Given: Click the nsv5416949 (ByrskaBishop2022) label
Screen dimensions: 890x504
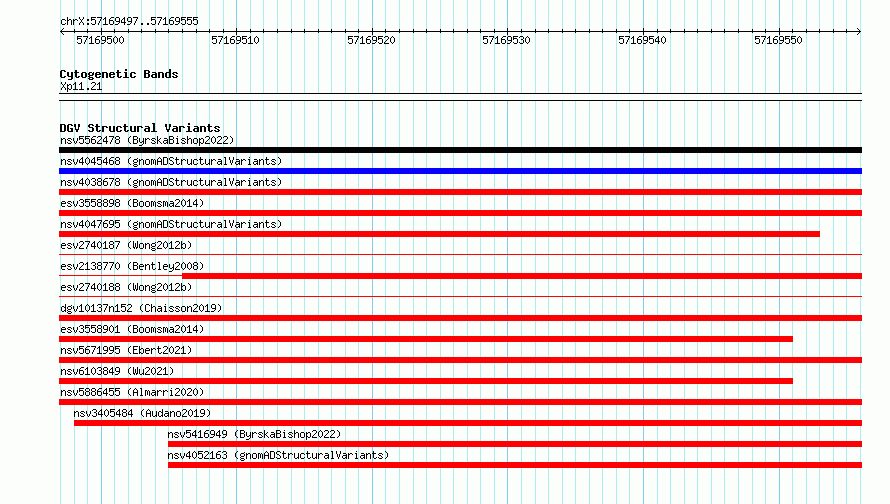Looking at the screenshot, I should (x=254, y=434).
